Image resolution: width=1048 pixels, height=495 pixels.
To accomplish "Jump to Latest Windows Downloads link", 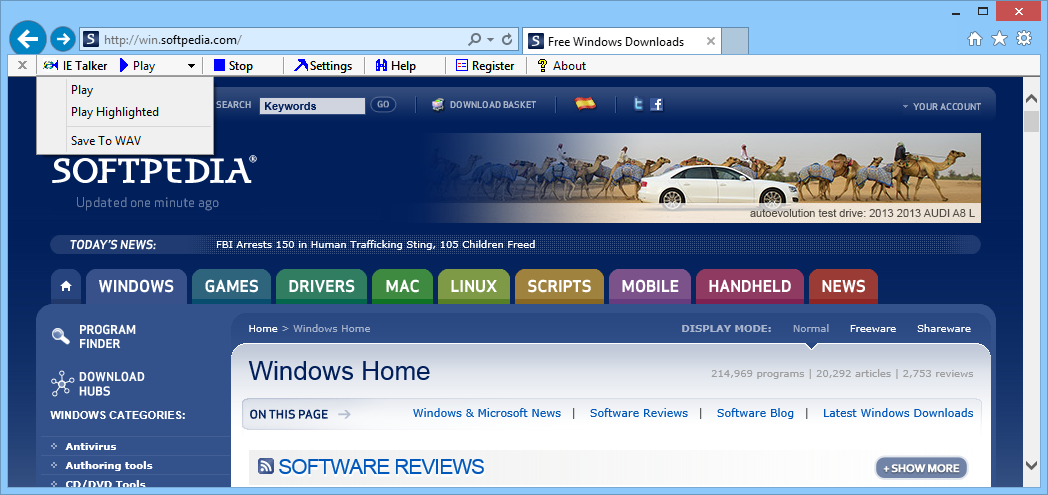I will (898, 413).
